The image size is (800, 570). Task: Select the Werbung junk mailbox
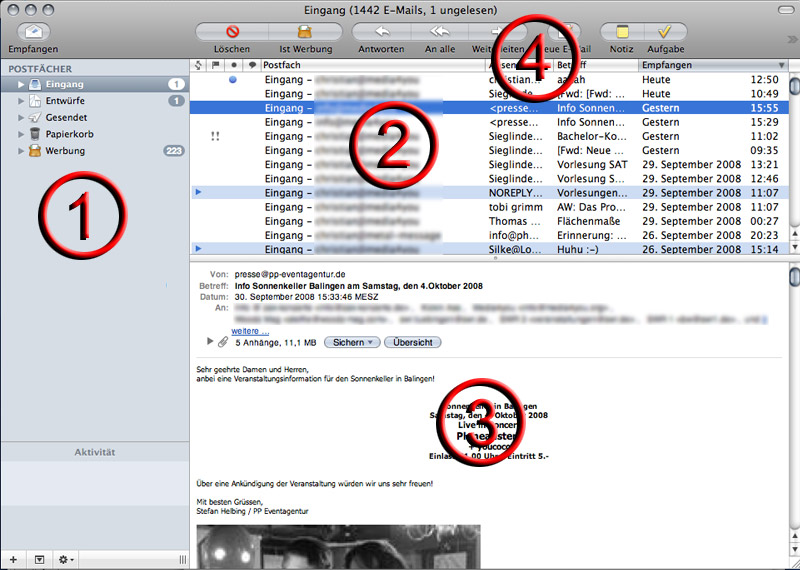click(65, 151)
